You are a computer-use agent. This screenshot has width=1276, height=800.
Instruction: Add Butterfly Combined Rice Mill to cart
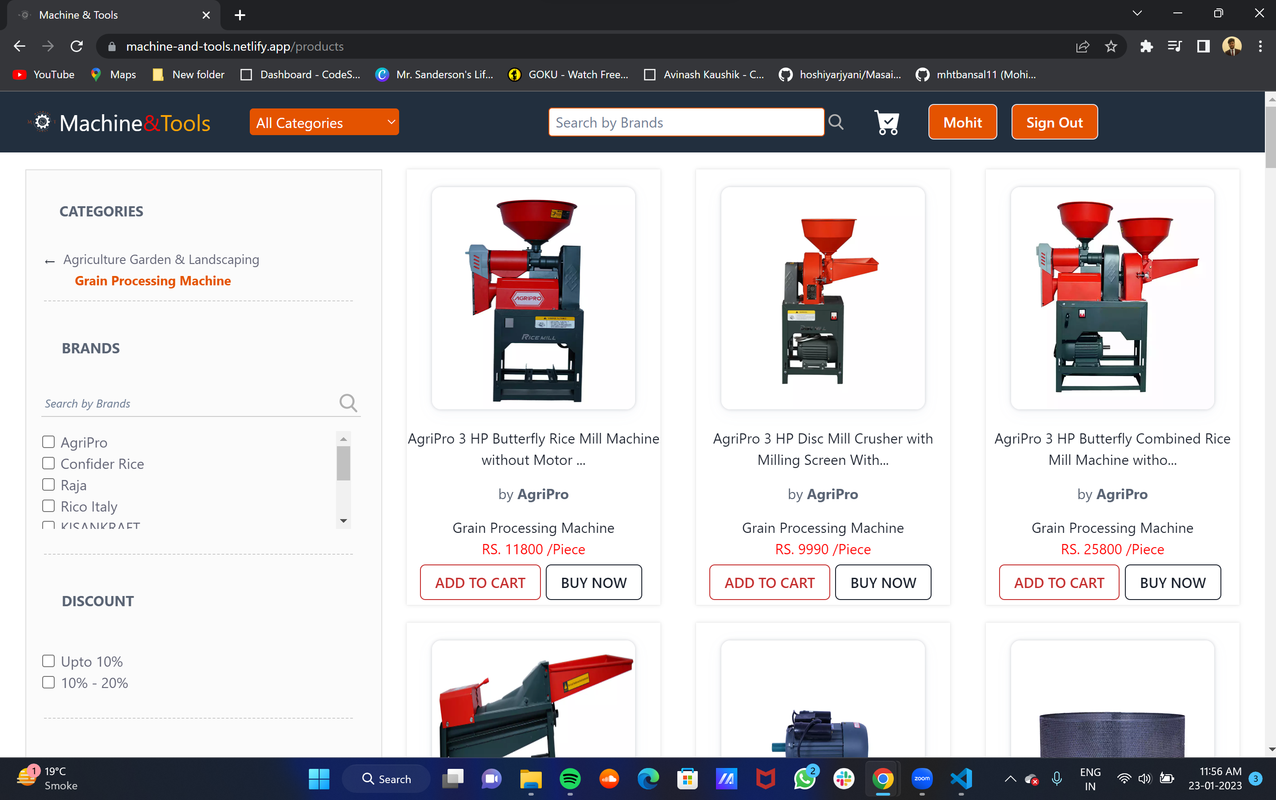point(1059,582)
